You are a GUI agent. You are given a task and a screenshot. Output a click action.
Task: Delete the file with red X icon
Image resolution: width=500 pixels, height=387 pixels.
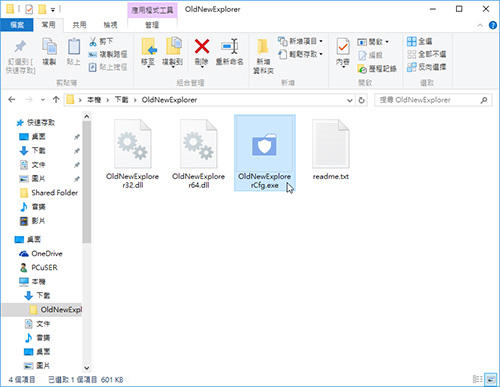tap(202, 53)
